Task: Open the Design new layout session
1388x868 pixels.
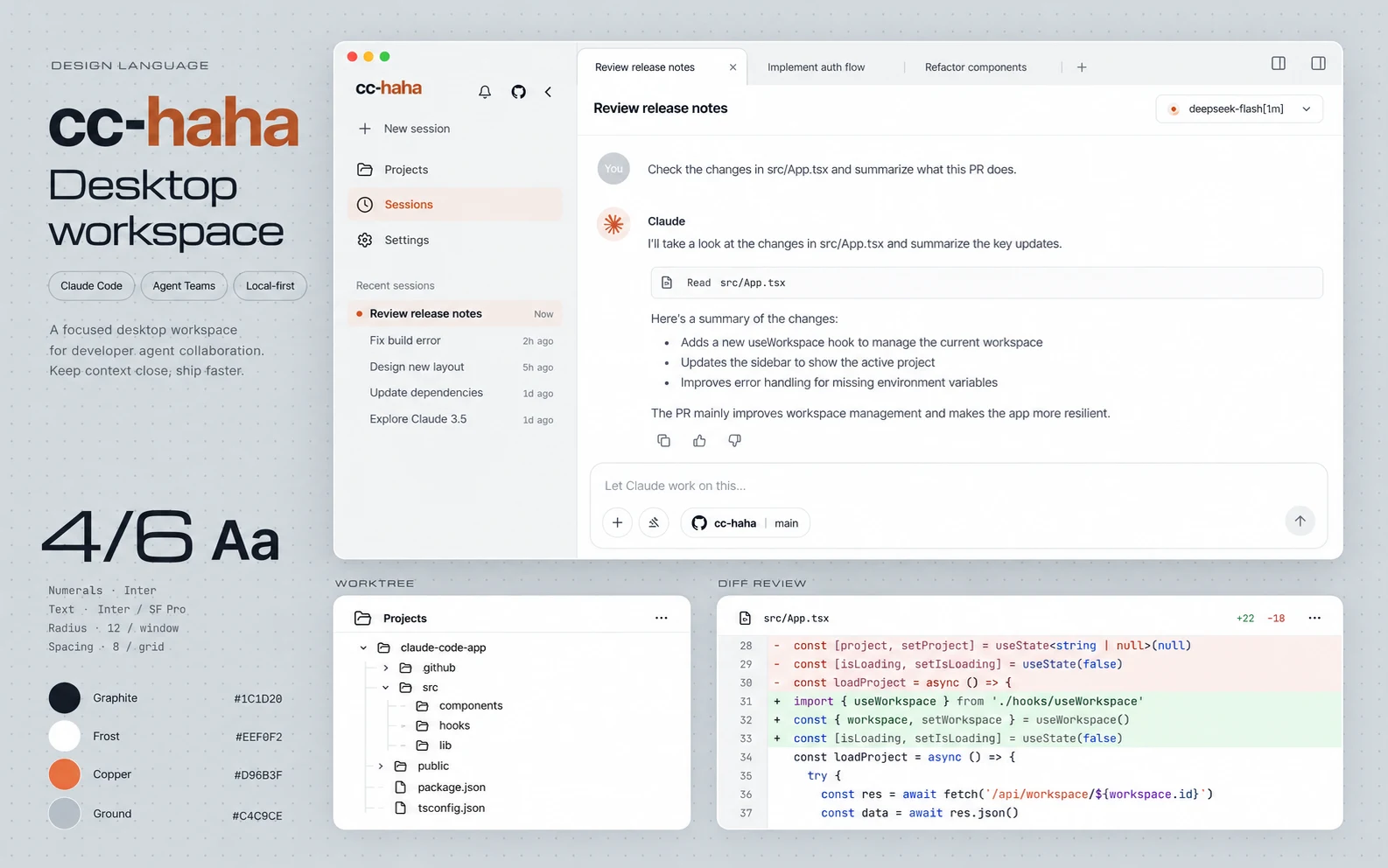Action: (x=454, y=367)
